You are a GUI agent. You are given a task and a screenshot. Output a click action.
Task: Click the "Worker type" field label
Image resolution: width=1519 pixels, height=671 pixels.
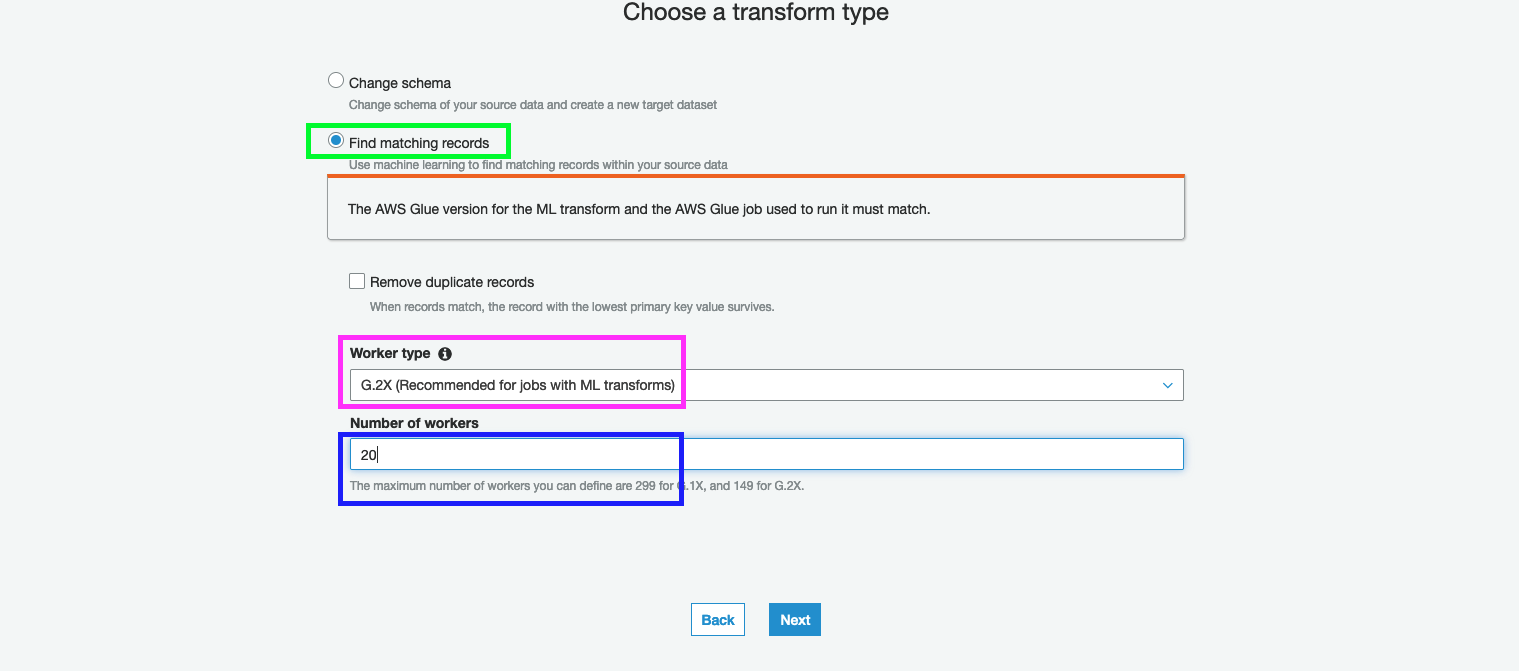click(x=390, y=353)
